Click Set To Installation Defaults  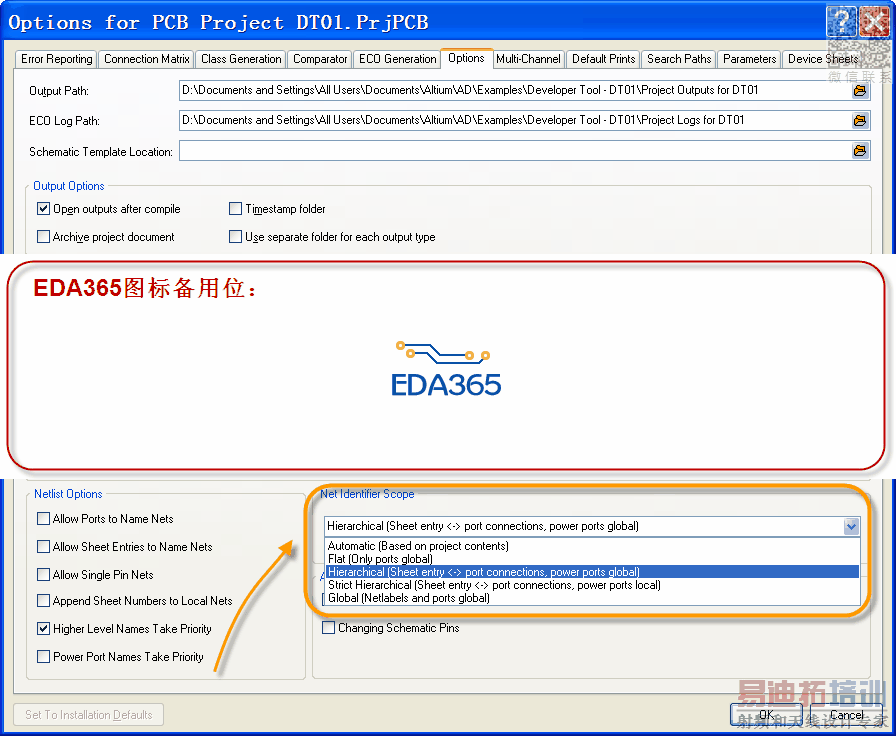click(89, 715)
